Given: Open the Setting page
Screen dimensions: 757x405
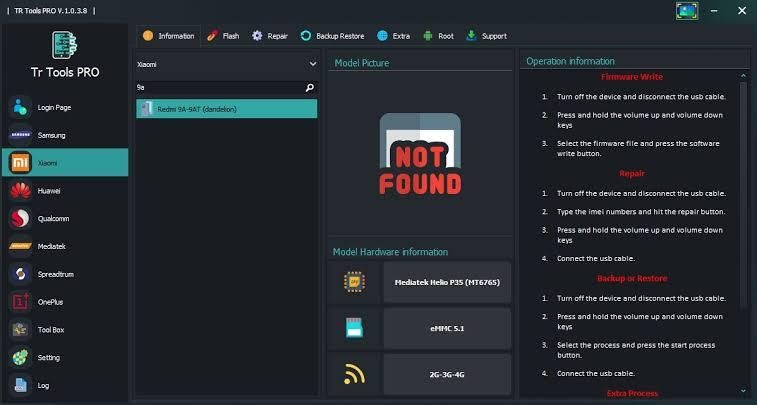Looking at the screenshot, I should [x=65, y=358].
